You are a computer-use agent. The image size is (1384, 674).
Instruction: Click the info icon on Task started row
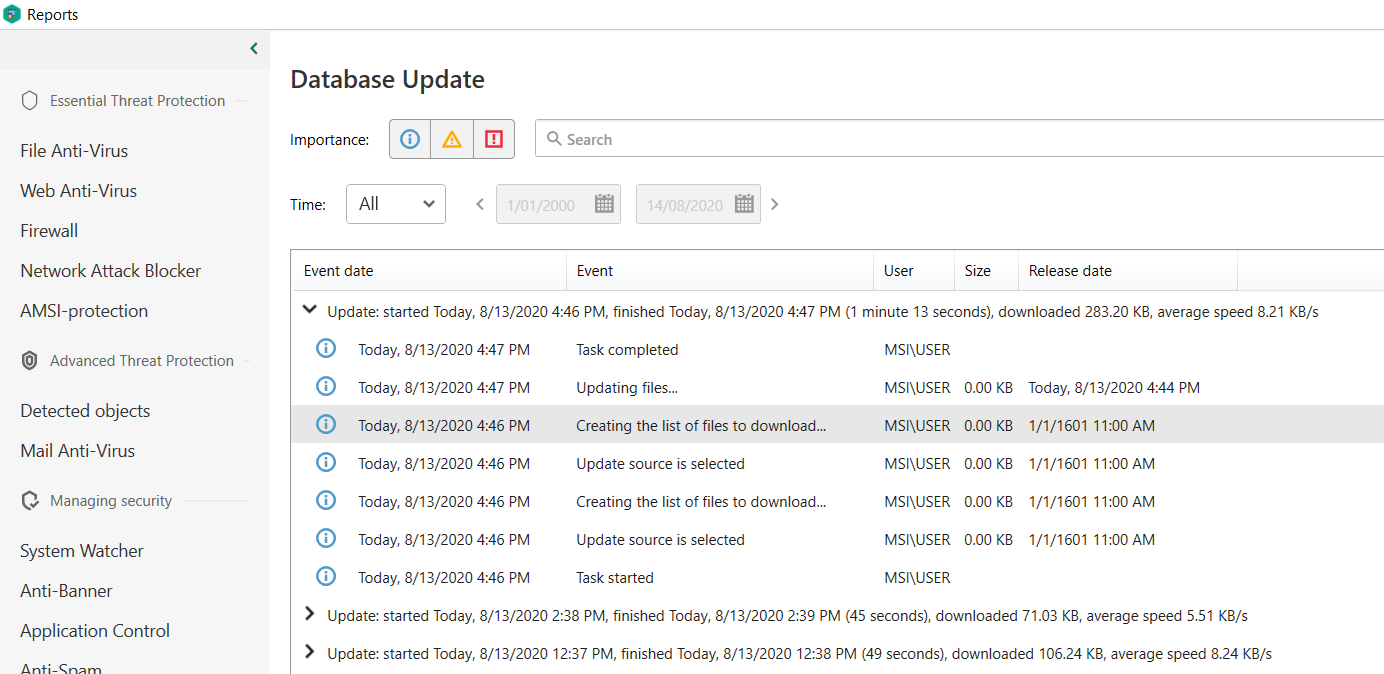[325, 577]
